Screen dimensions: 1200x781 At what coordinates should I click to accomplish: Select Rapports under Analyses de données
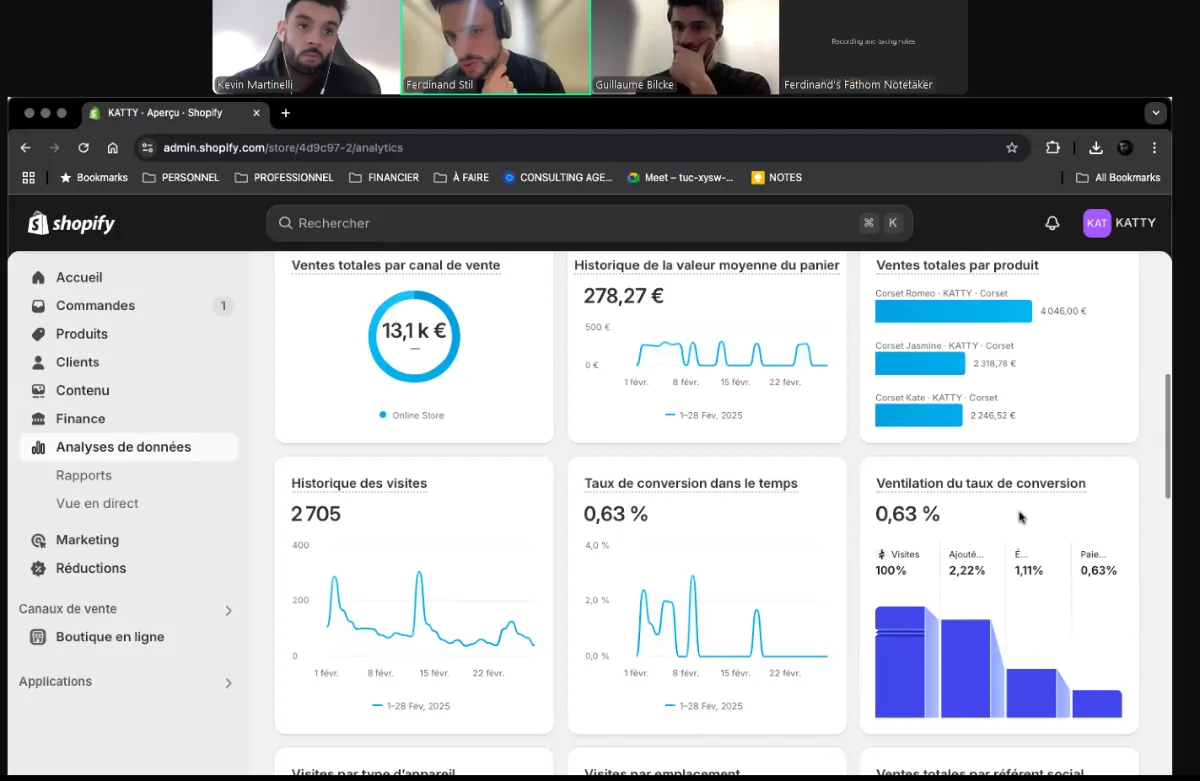click(84, 476)
